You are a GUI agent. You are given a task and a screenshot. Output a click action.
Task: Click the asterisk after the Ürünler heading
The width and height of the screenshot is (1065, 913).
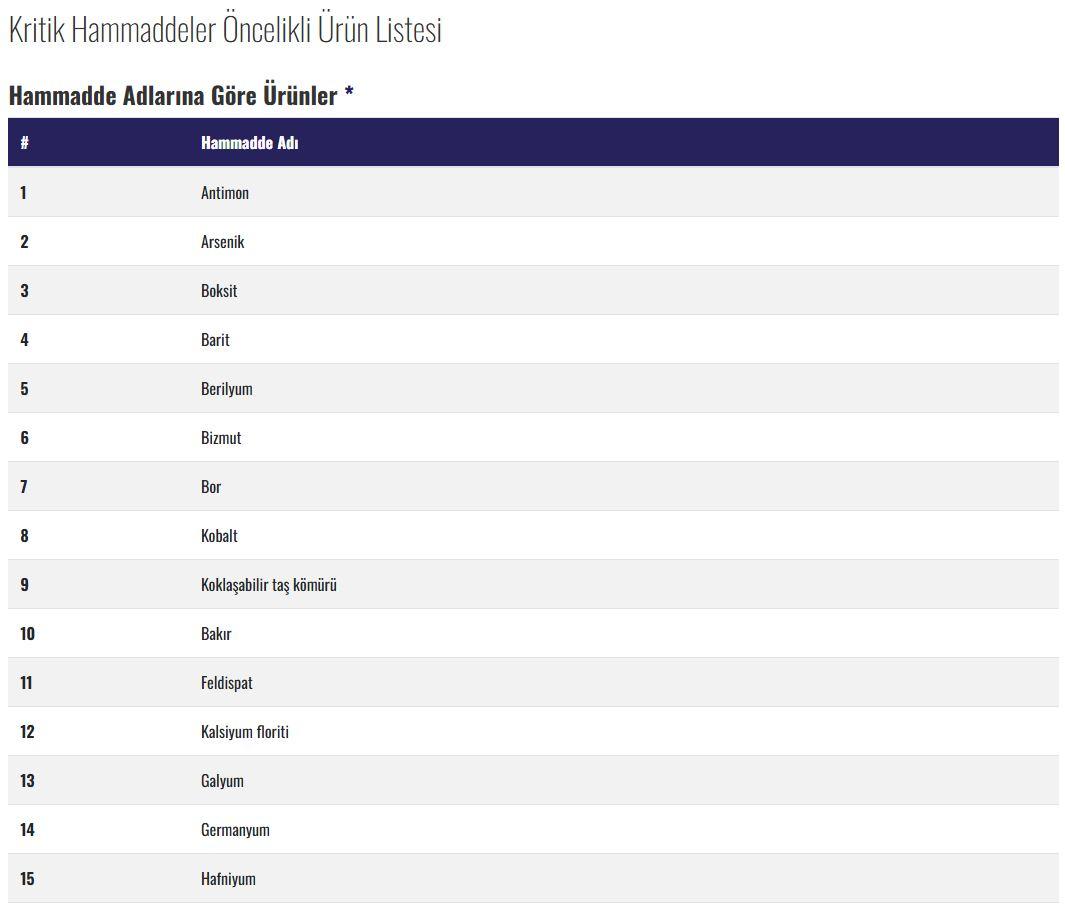click(x=349, y=94)
